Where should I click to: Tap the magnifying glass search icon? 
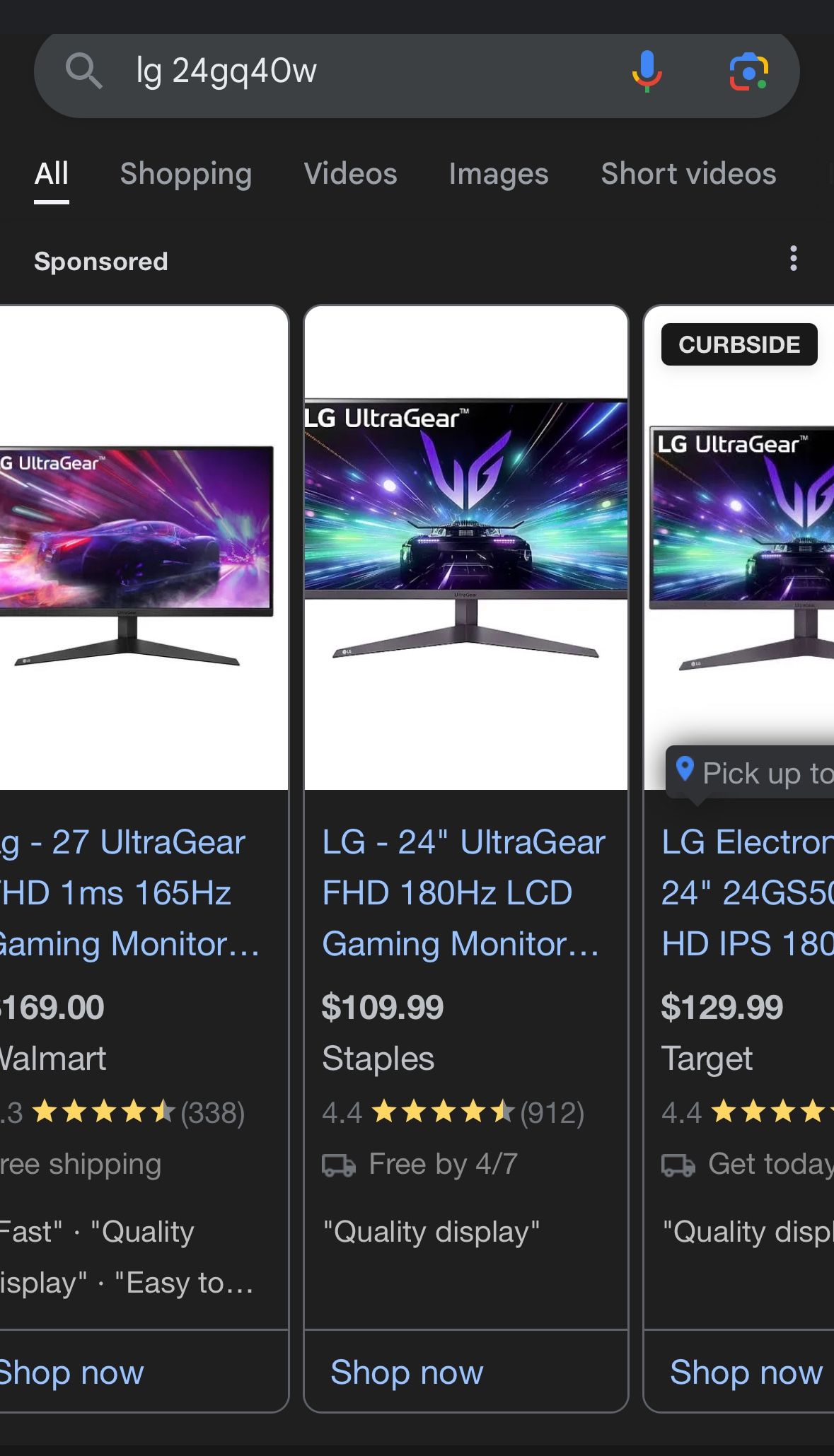tap(84, 71)
